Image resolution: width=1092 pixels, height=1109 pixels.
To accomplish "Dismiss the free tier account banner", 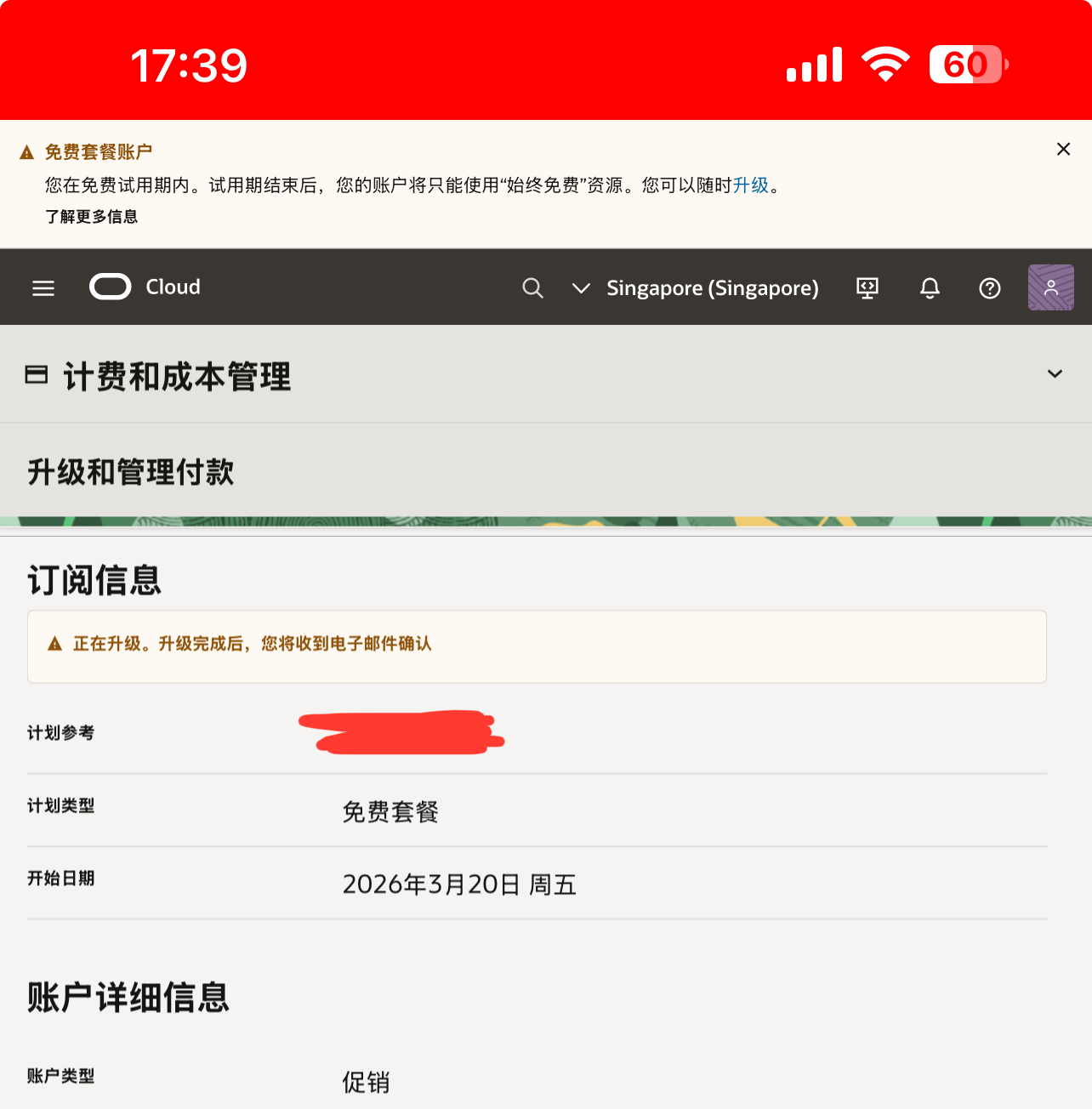I will (x=1063, y=150).
